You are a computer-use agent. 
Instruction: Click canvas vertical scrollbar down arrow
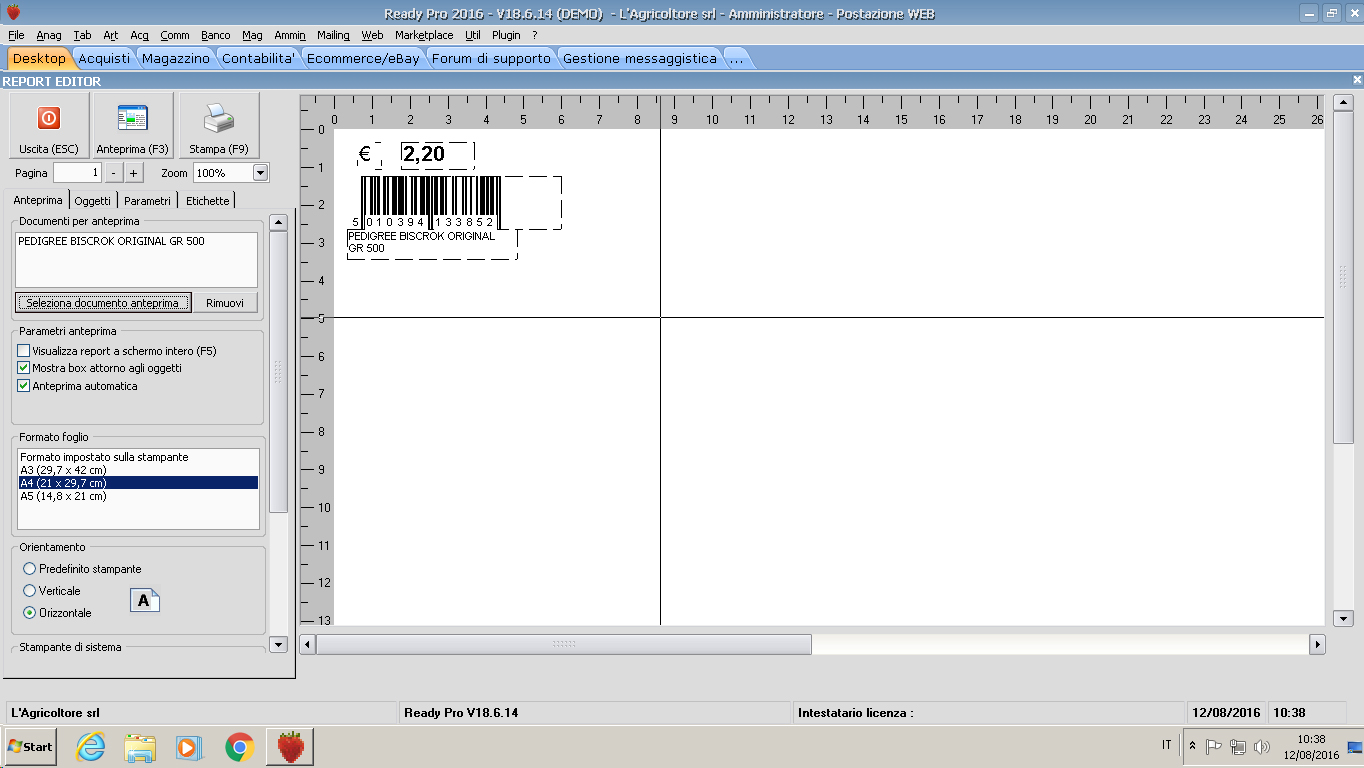1345,618
